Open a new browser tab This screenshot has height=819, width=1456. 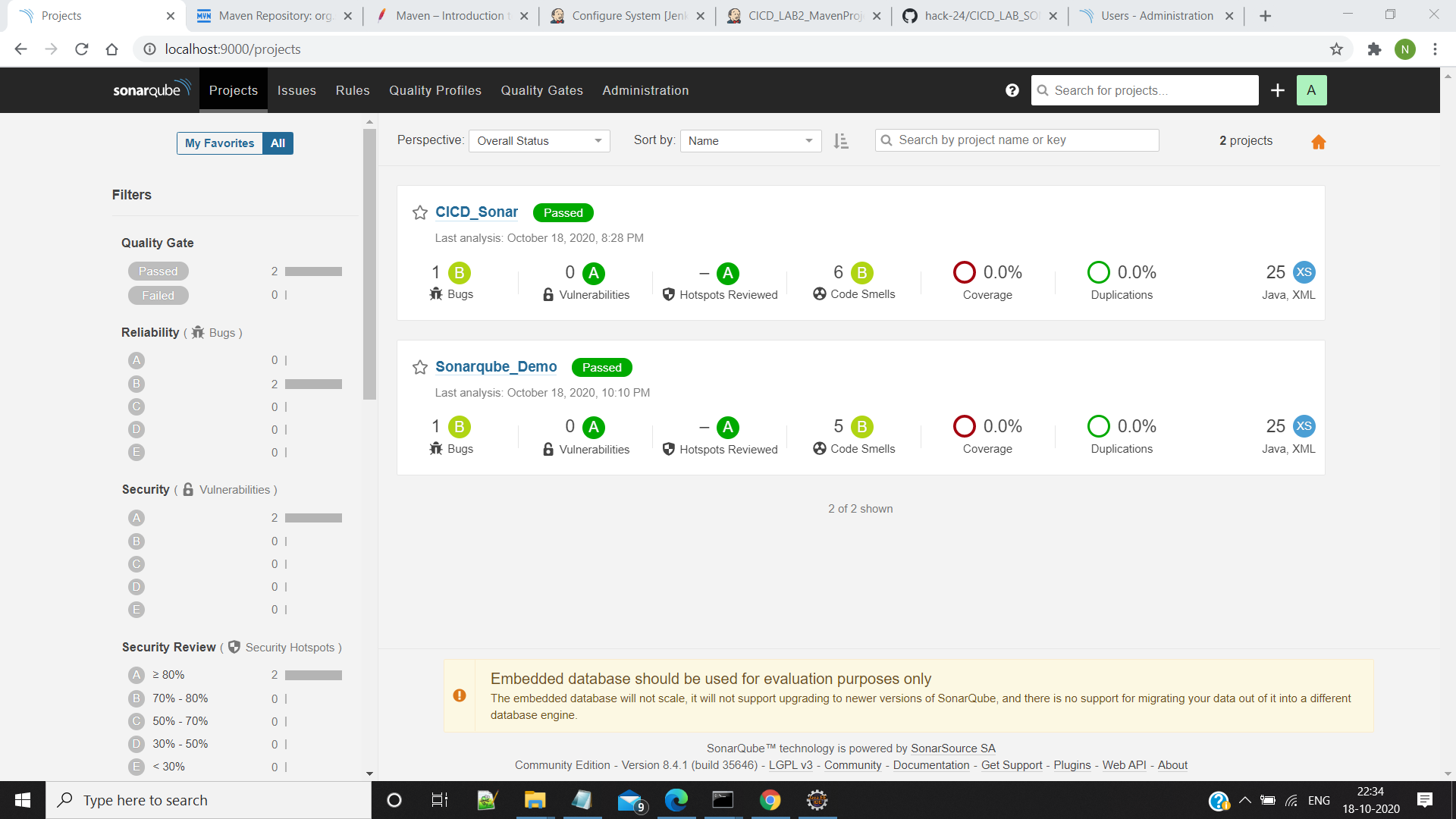(1265, 16)
